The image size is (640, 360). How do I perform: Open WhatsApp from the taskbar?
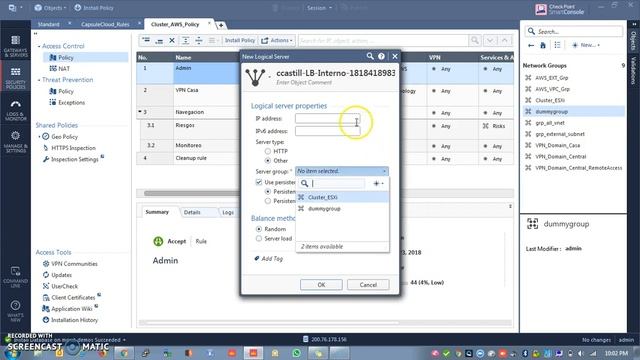[297, 353]
